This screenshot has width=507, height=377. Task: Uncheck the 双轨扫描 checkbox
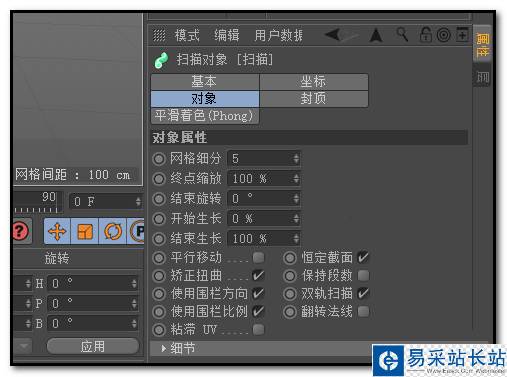coord(363,293)
